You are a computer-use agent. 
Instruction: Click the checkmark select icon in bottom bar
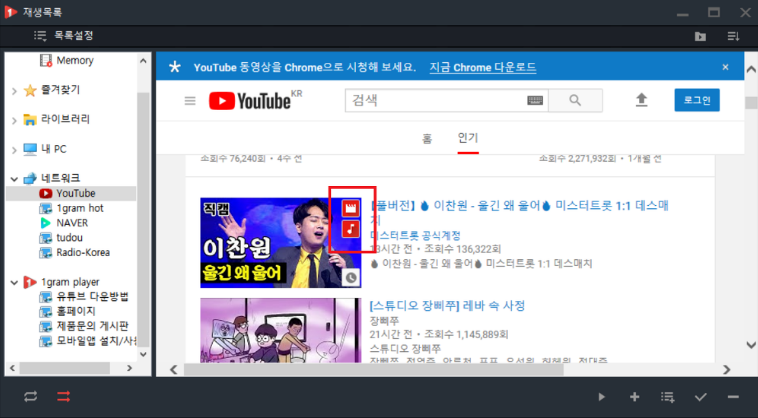click(700, 397)
